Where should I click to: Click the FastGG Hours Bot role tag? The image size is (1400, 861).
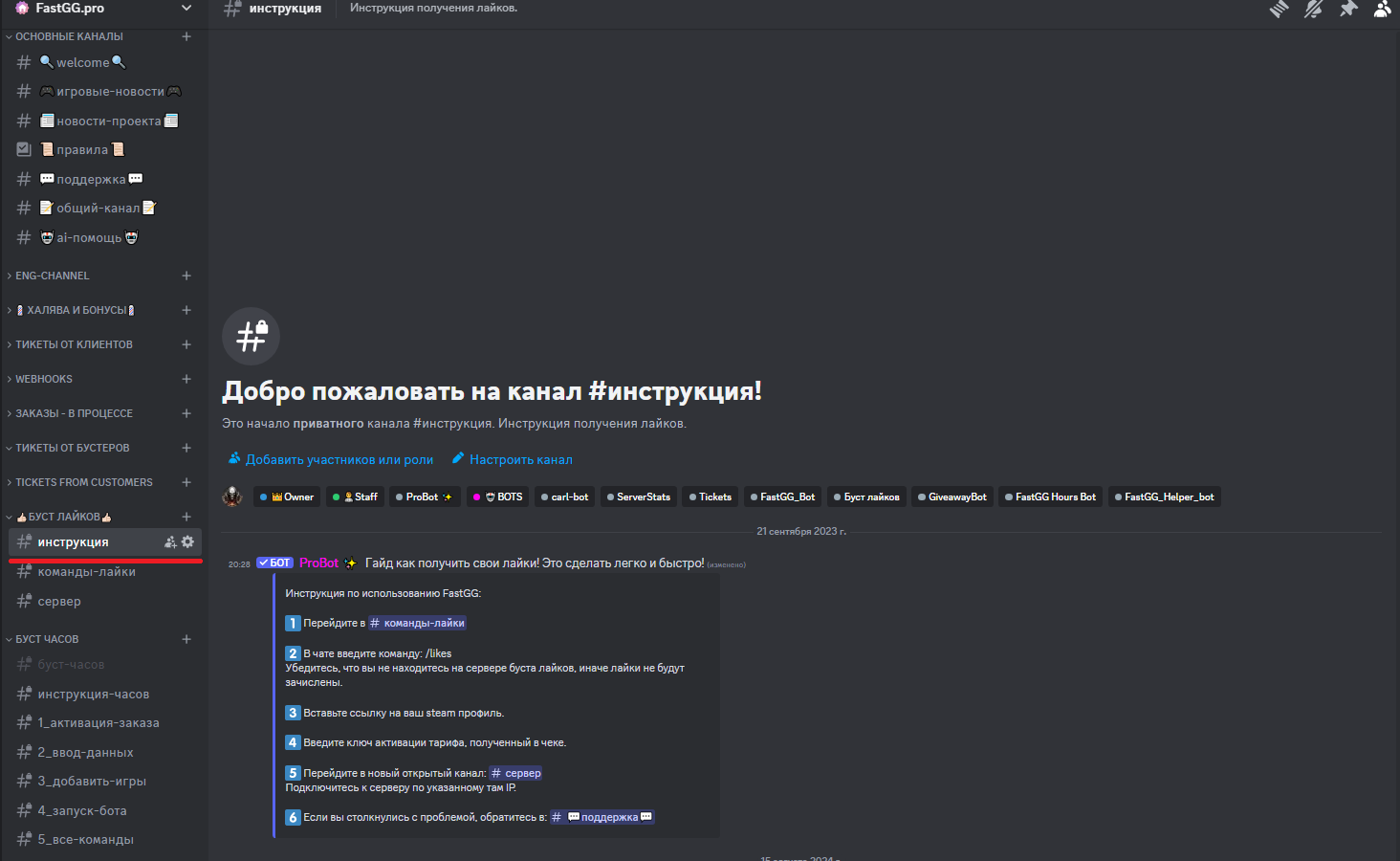coord(1050,497)
